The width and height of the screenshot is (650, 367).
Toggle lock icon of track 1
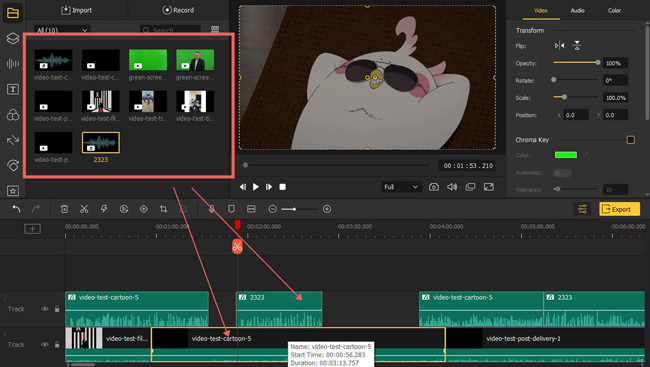click(57, 345)
